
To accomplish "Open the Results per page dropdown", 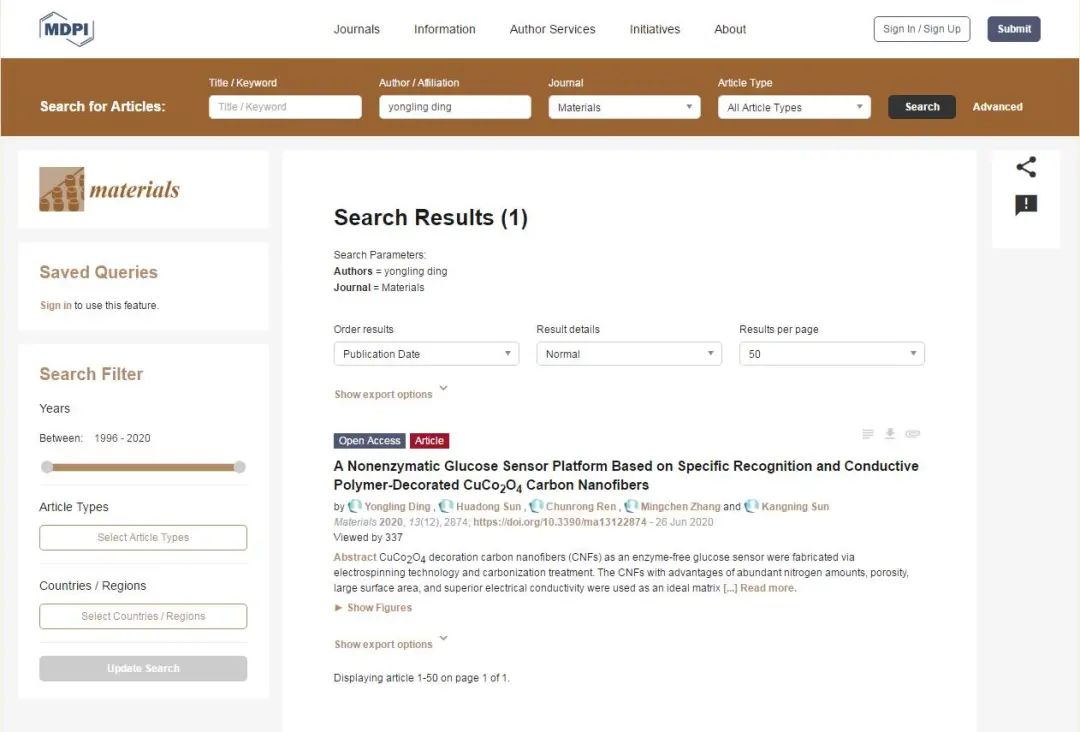I will click(832, 354).
